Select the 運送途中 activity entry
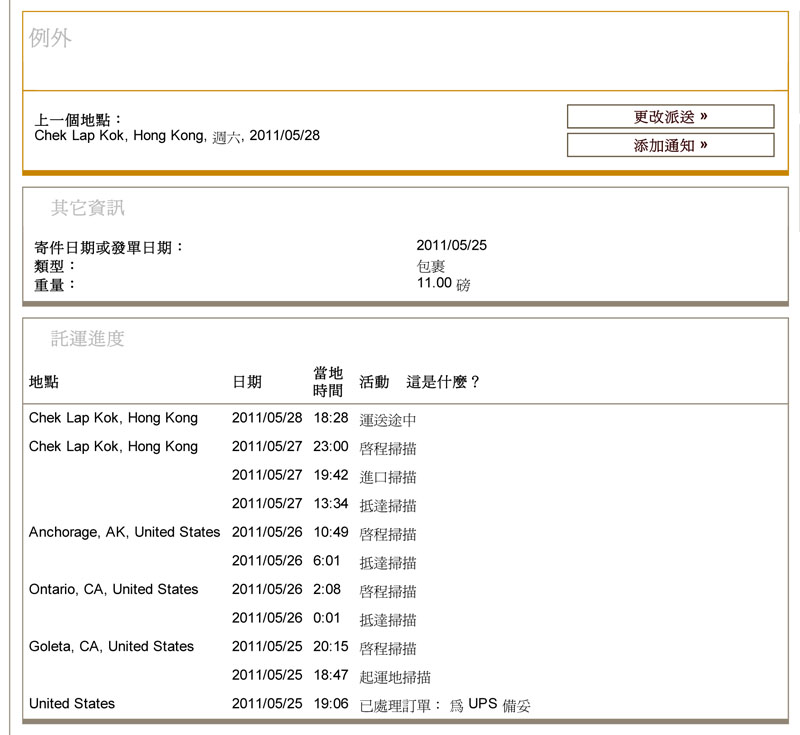 click(x=388, y=420)
